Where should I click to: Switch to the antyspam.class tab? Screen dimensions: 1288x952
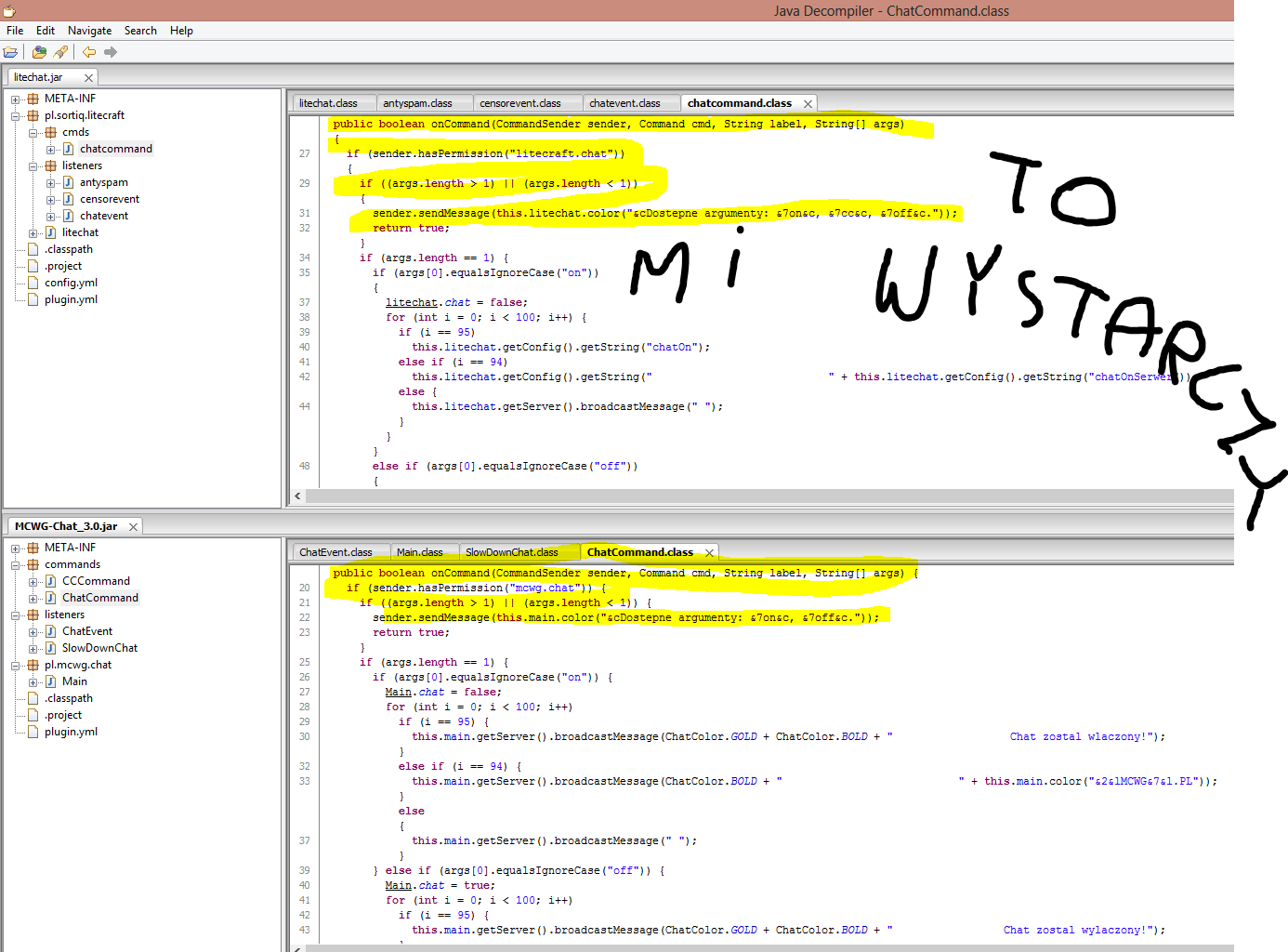tap(417, 103)
